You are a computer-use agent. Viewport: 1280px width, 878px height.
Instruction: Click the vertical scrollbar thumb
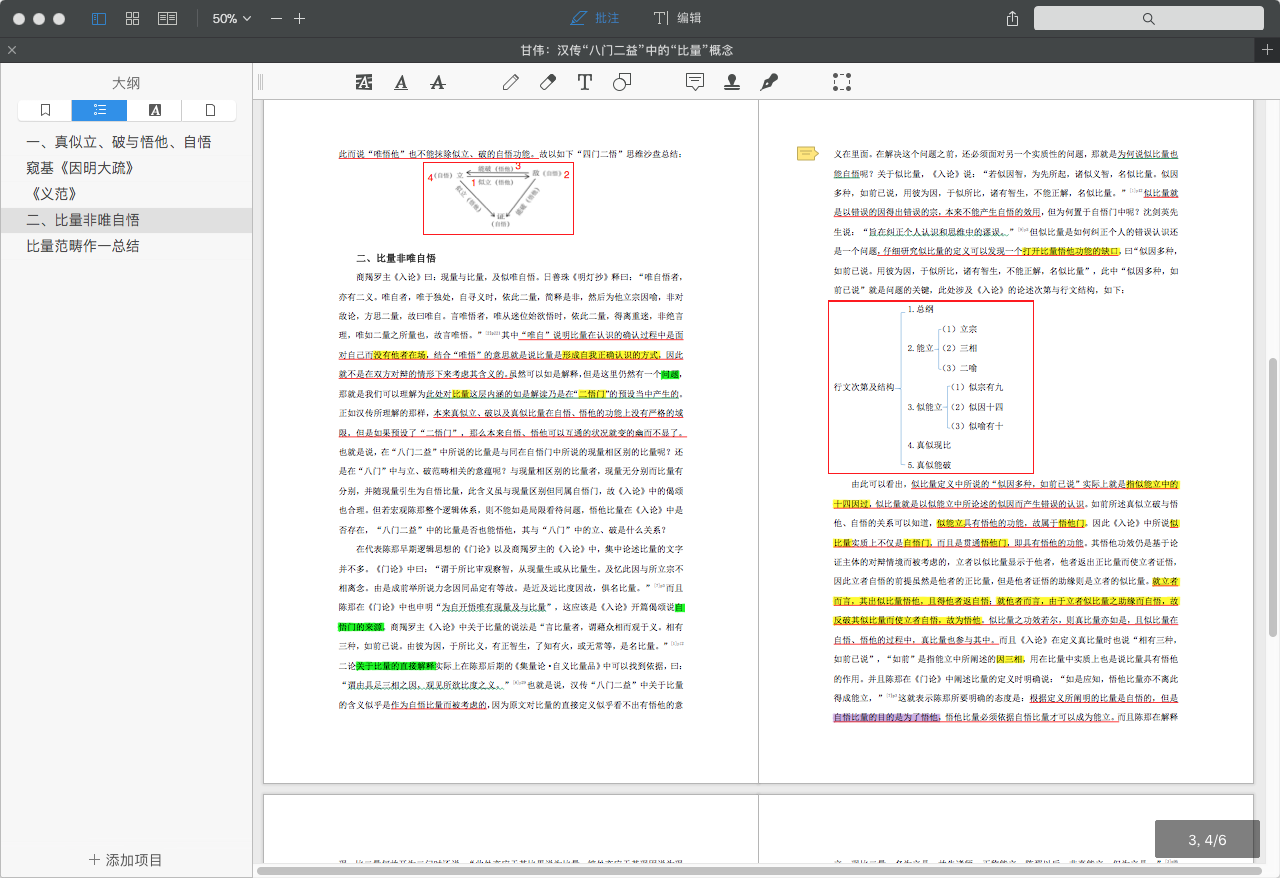[x=1273, y=497]
